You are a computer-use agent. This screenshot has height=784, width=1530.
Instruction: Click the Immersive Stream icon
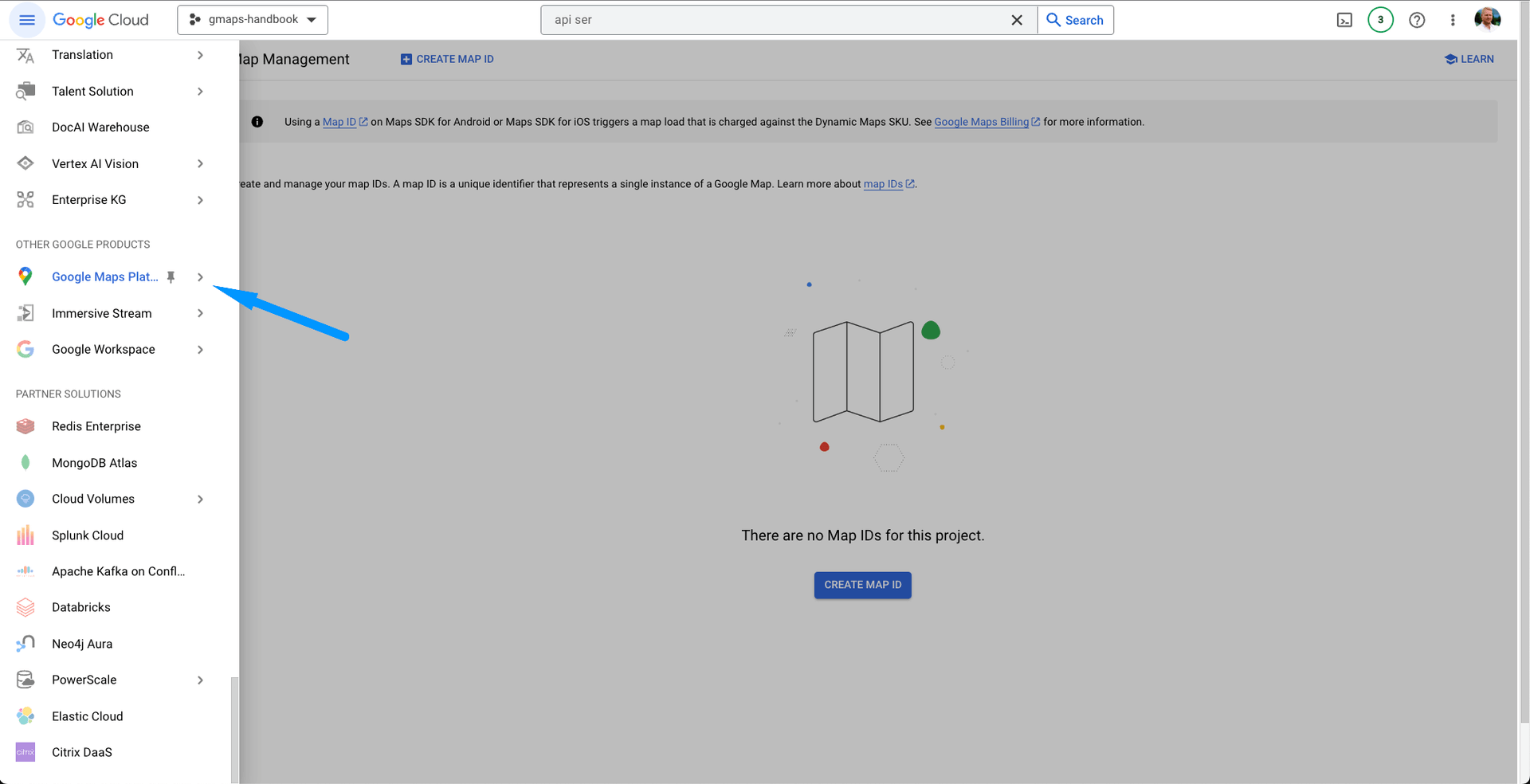click(x=25, y=313)
